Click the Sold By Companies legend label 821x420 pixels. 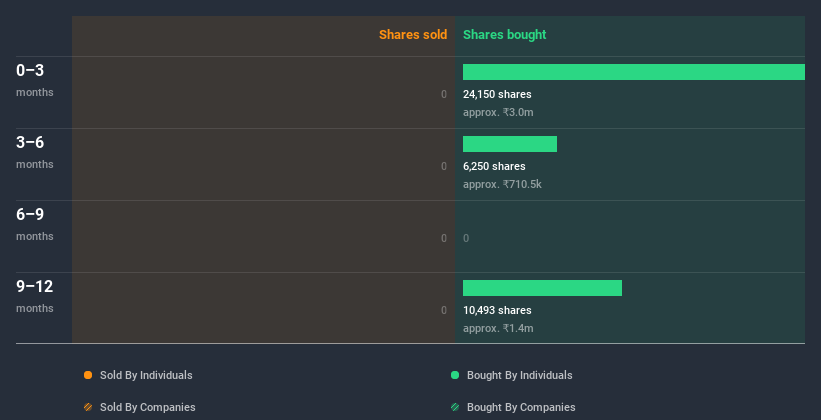click(148, 407)
